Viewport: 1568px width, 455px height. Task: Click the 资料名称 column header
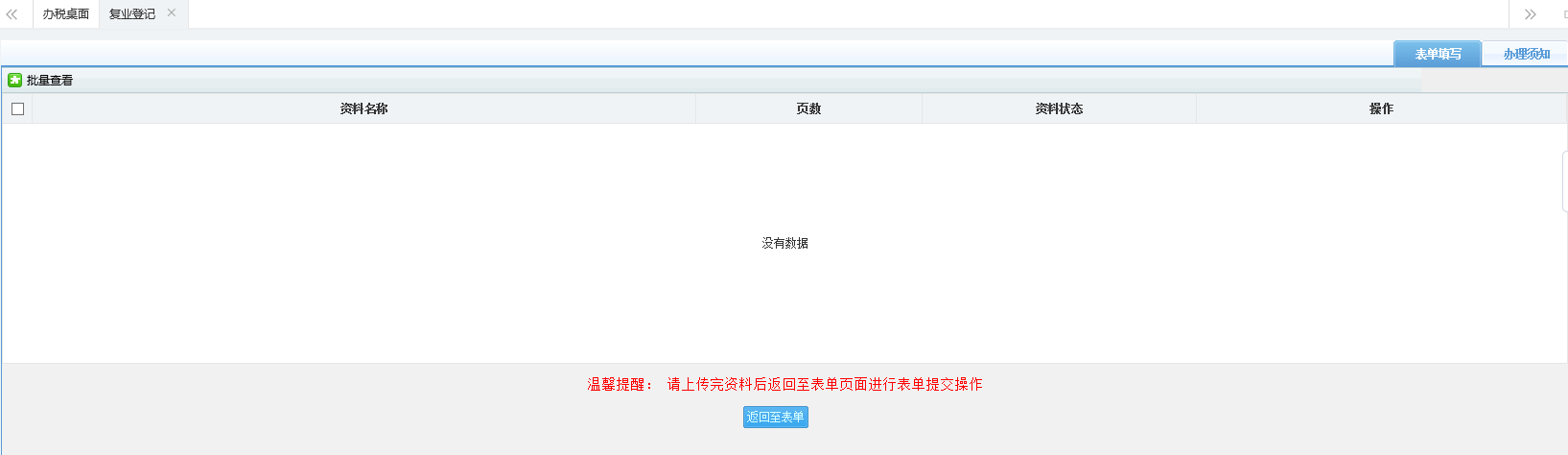pyautogui.click(x=363, y=108)
